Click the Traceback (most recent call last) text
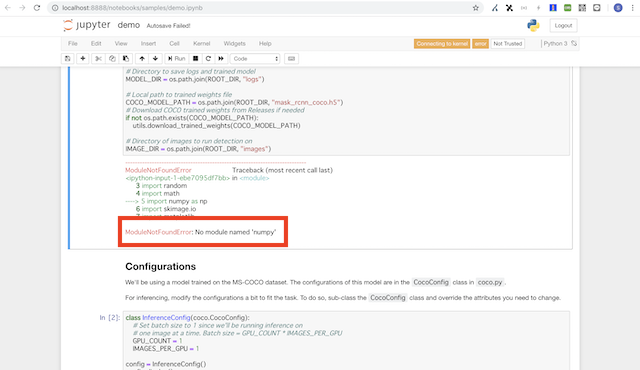Screen dimensions: 640x370 282,170
